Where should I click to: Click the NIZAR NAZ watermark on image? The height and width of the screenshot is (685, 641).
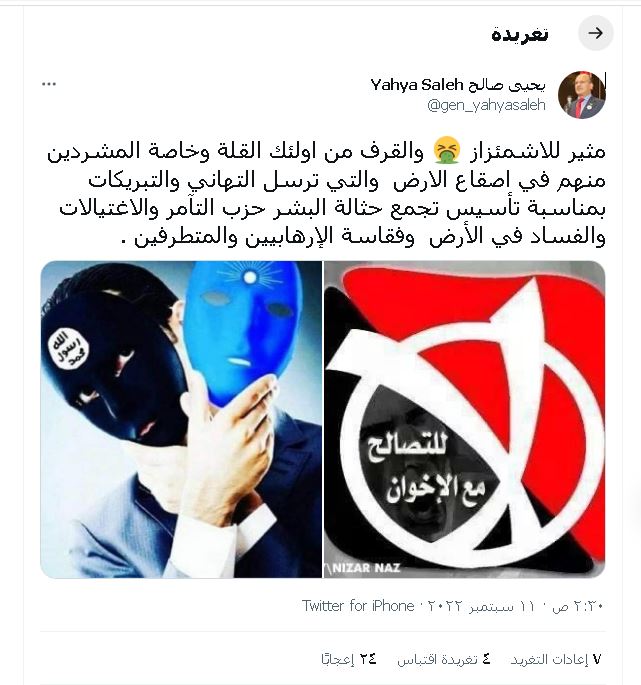(x=364, y=568)
